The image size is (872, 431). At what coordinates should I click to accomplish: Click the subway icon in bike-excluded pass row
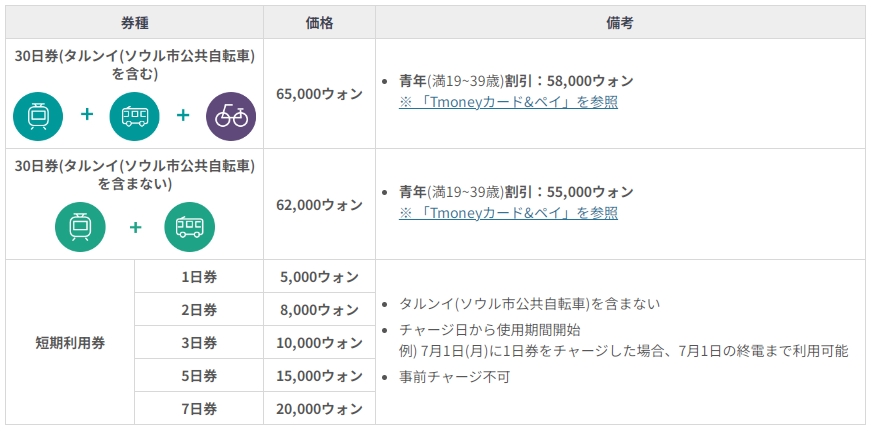[x=80, y=227]
